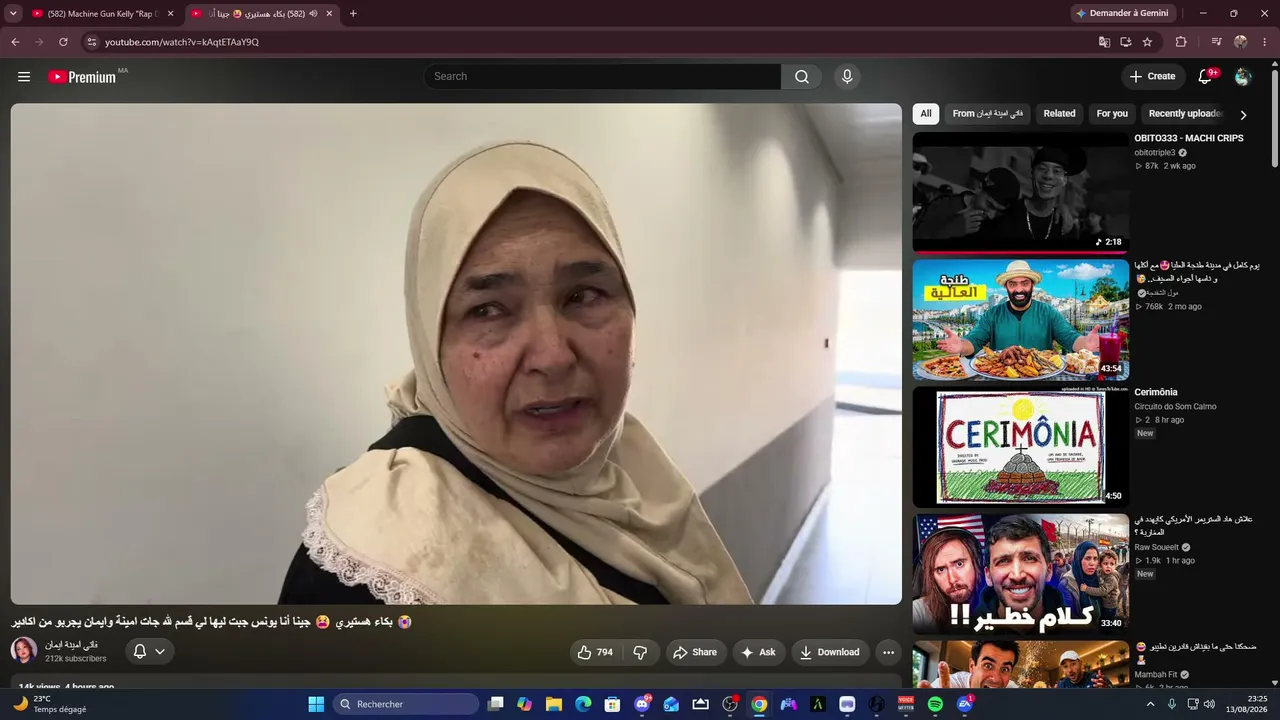Open more actions three-dot menu
1280x720 pixels.
coord(888,652)
